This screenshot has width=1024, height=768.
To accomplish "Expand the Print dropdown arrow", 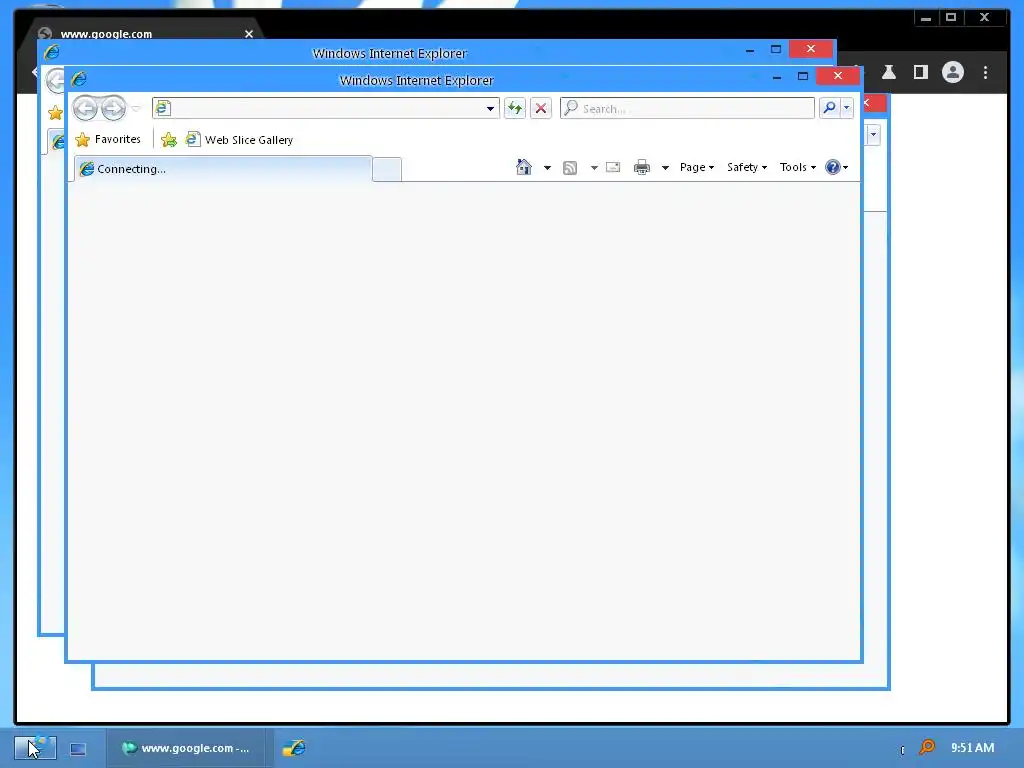I will (x=665, y=168).
